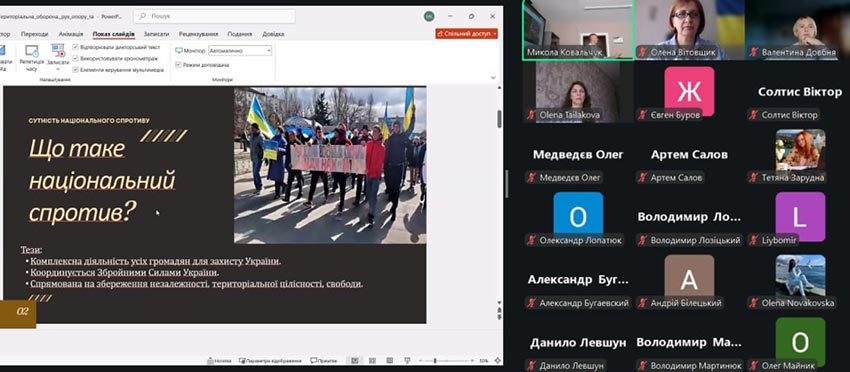
Task: Click the zoom out minus icon
Action: coord(421,361)
